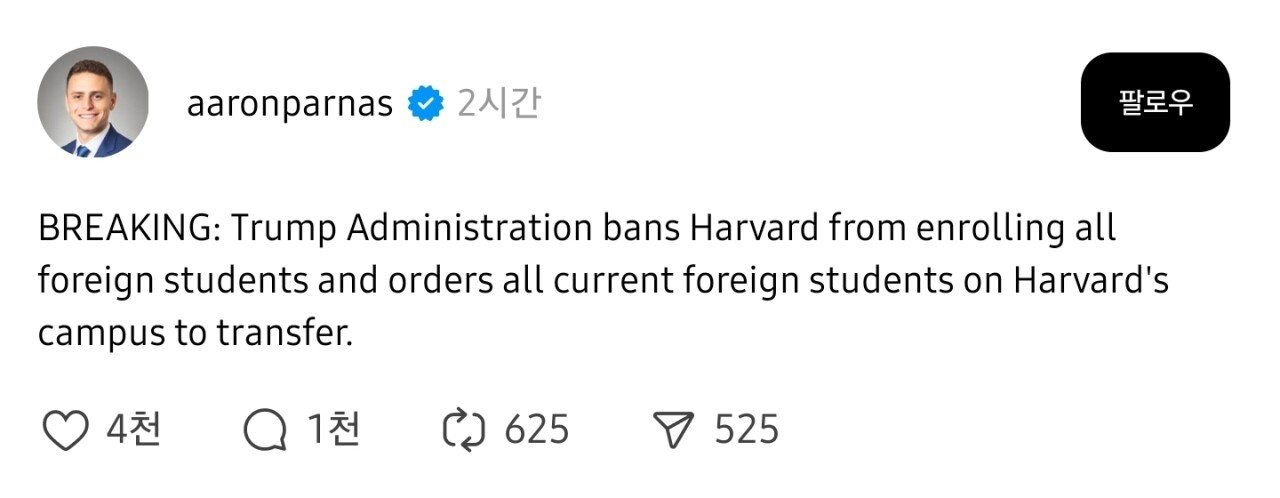The image size is (1280, 498).
Task: Open aaronparnas's profile picture
Action: pos(93,102)
